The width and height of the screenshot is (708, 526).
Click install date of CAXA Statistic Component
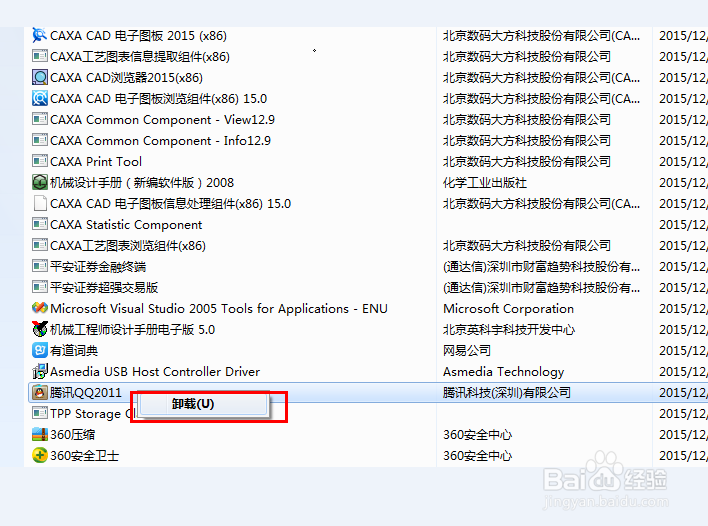point(683,225)
